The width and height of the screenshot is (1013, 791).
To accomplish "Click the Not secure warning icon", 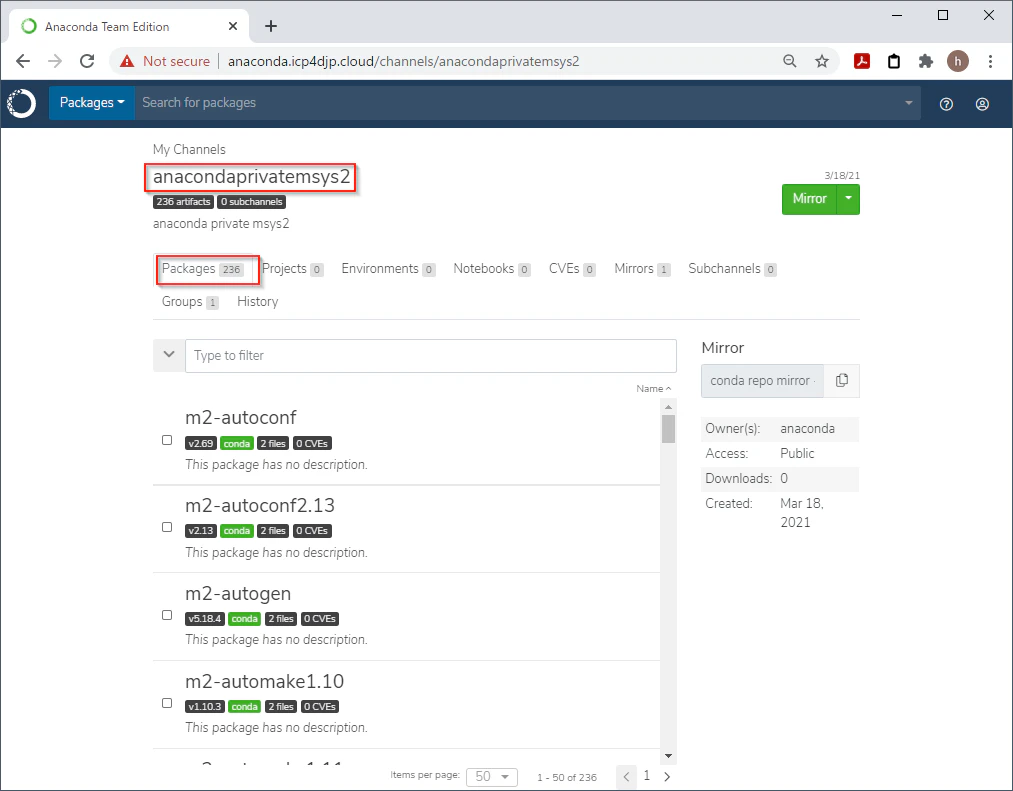I will [x=127, y=61].
